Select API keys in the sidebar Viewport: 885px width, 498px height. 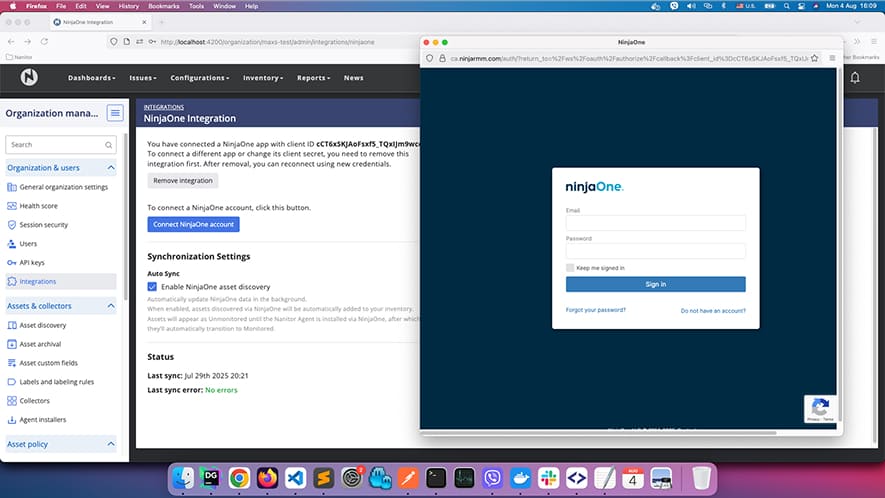(x=32, y=262)
